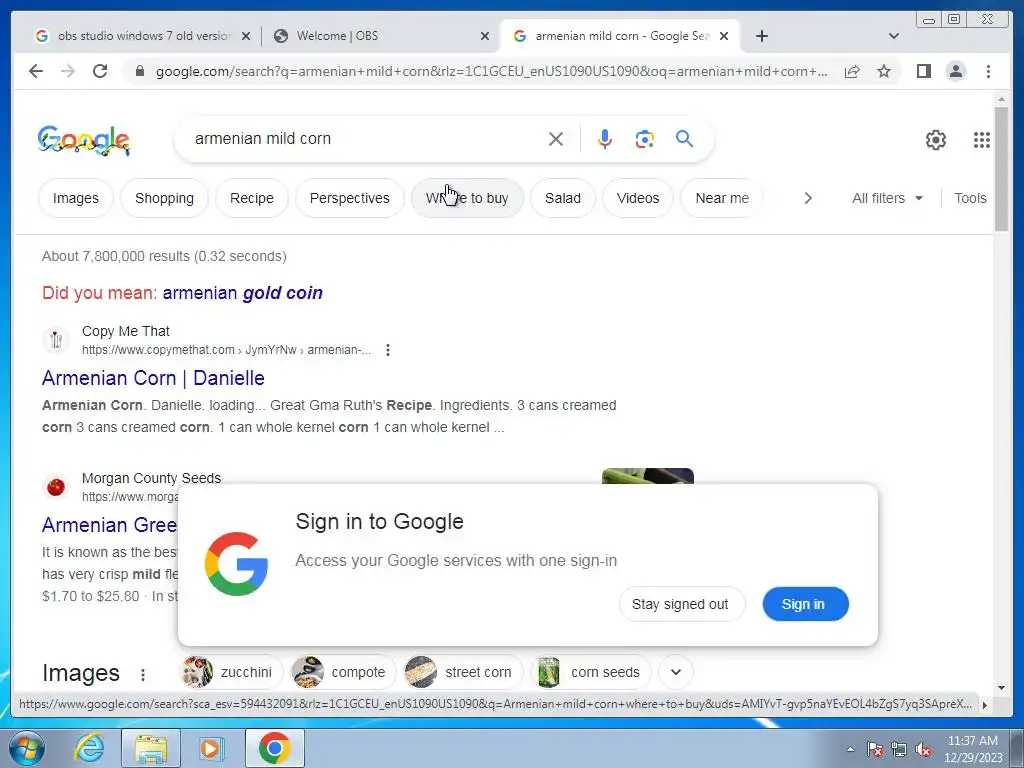This screenshot has width=1024, height=768.
Task: Open the Armenian Gree… seeds result title
Action: tap(109, 524)
